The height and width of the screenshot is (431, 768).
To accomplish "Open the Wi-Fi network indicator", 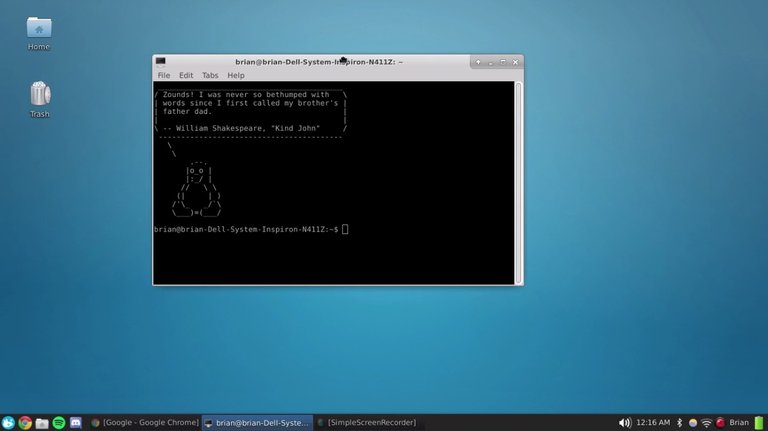I will 706,423.
